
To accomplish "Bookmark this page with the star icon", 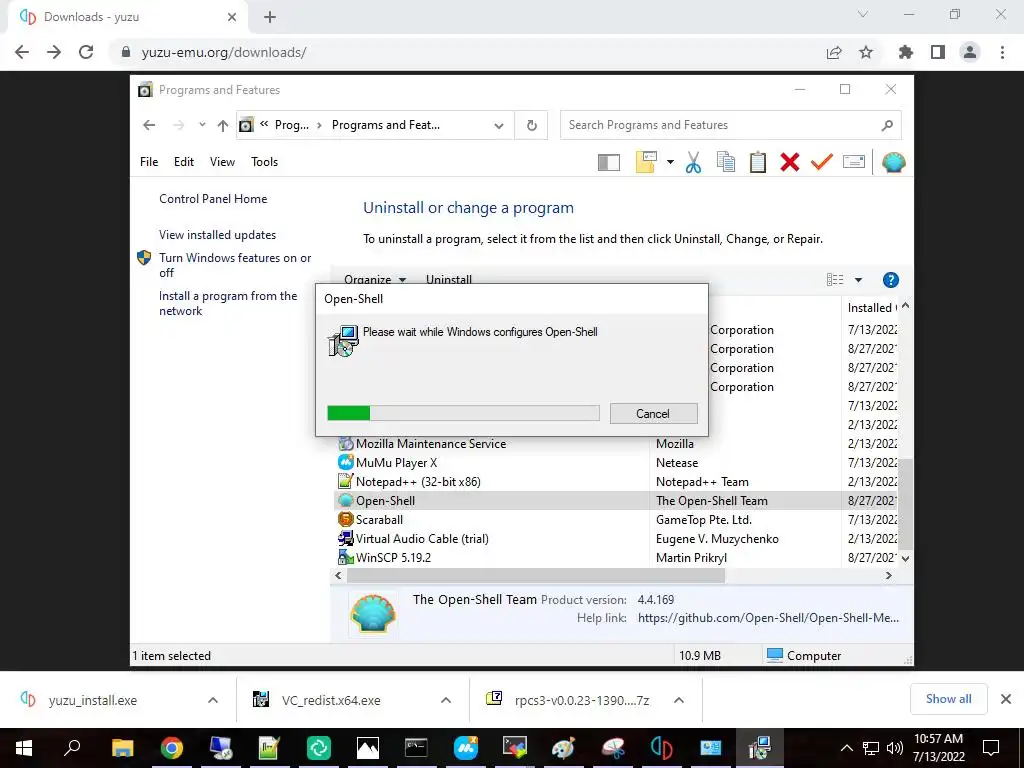I will (x=866, y=52).
